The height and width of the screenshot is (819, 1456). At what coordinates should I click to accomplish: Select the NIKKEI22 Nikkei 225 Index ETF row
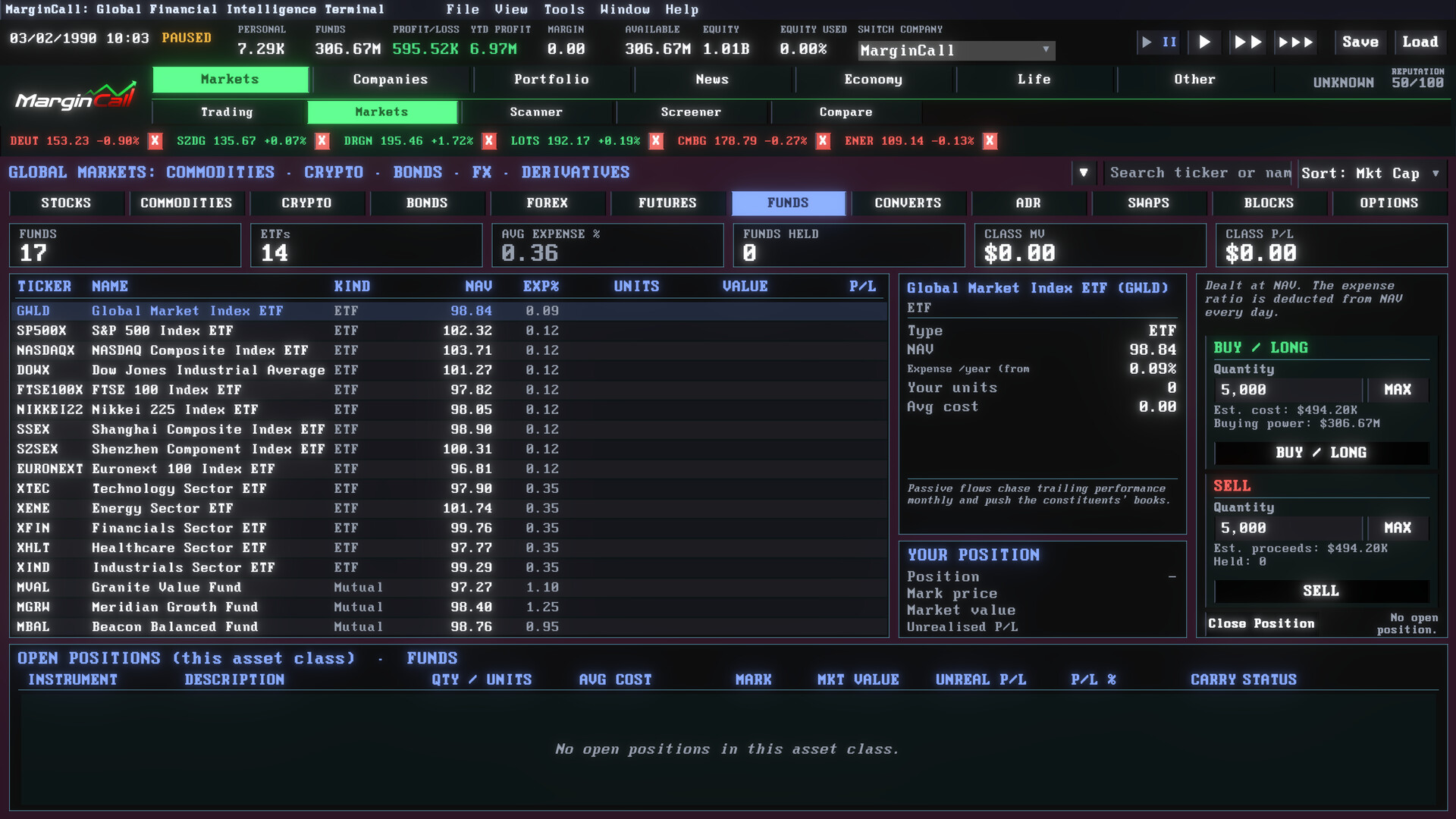(x=449, y=409)
